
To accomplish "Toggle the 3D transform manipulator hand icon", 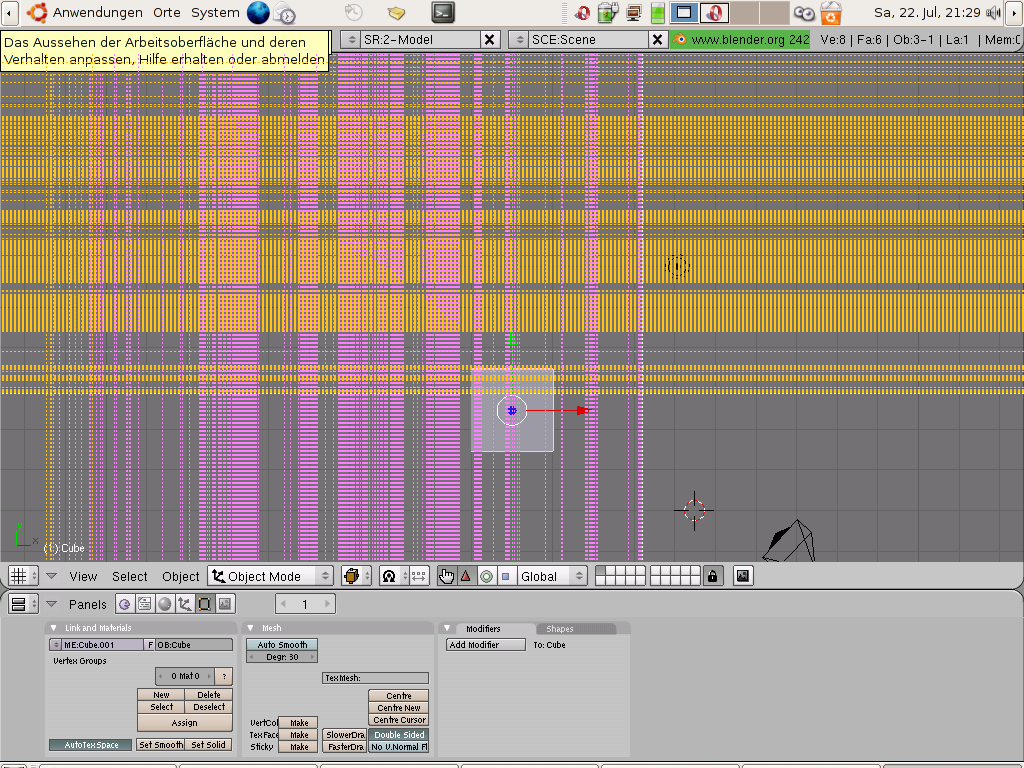I will click(x=447, y=576).
